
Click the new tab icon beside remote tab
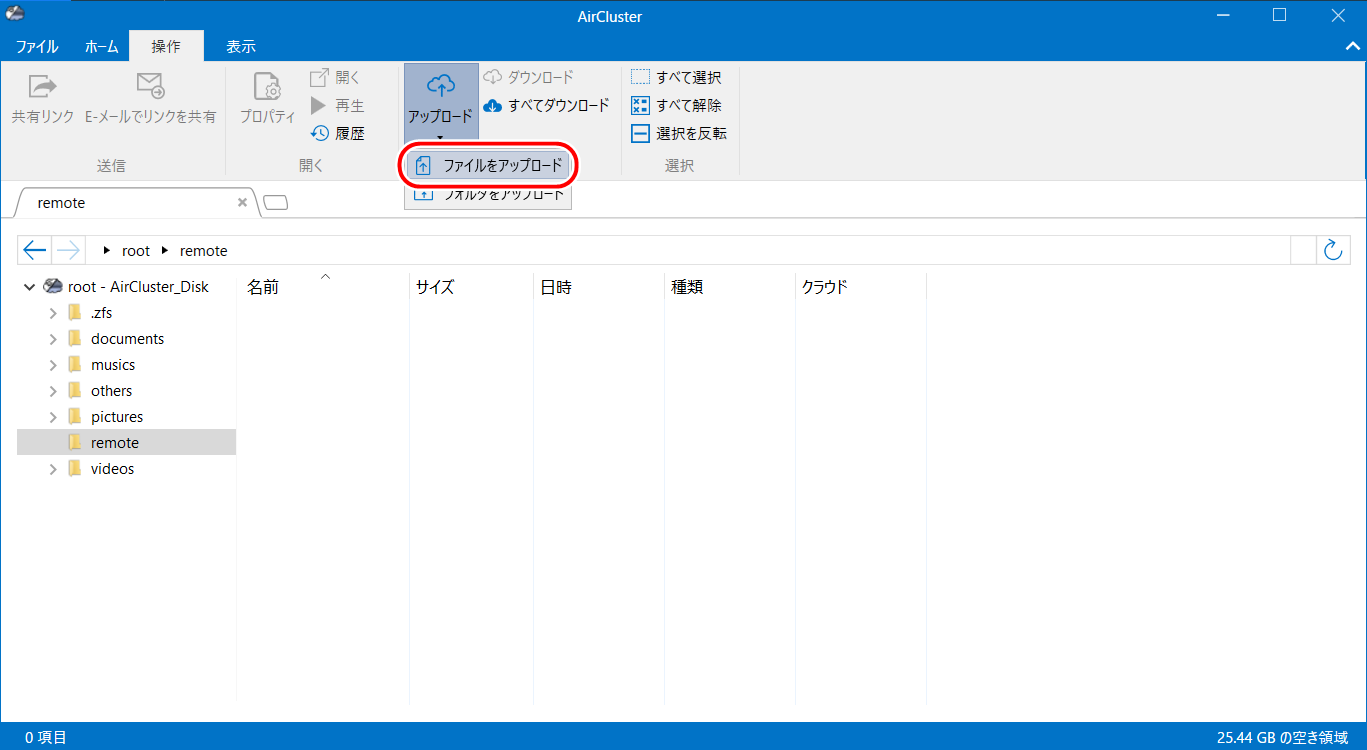[276, 203]
